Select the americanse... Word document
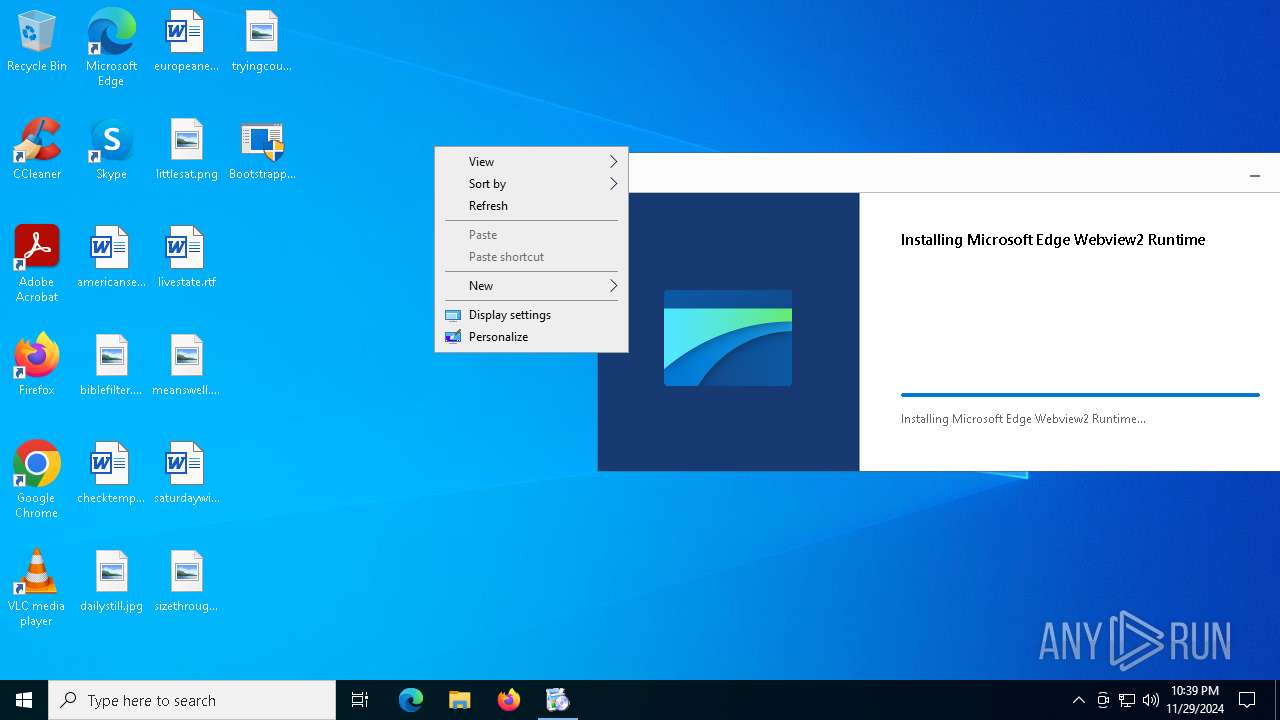Screen dimensions: 1280x720 coord(111,258)
